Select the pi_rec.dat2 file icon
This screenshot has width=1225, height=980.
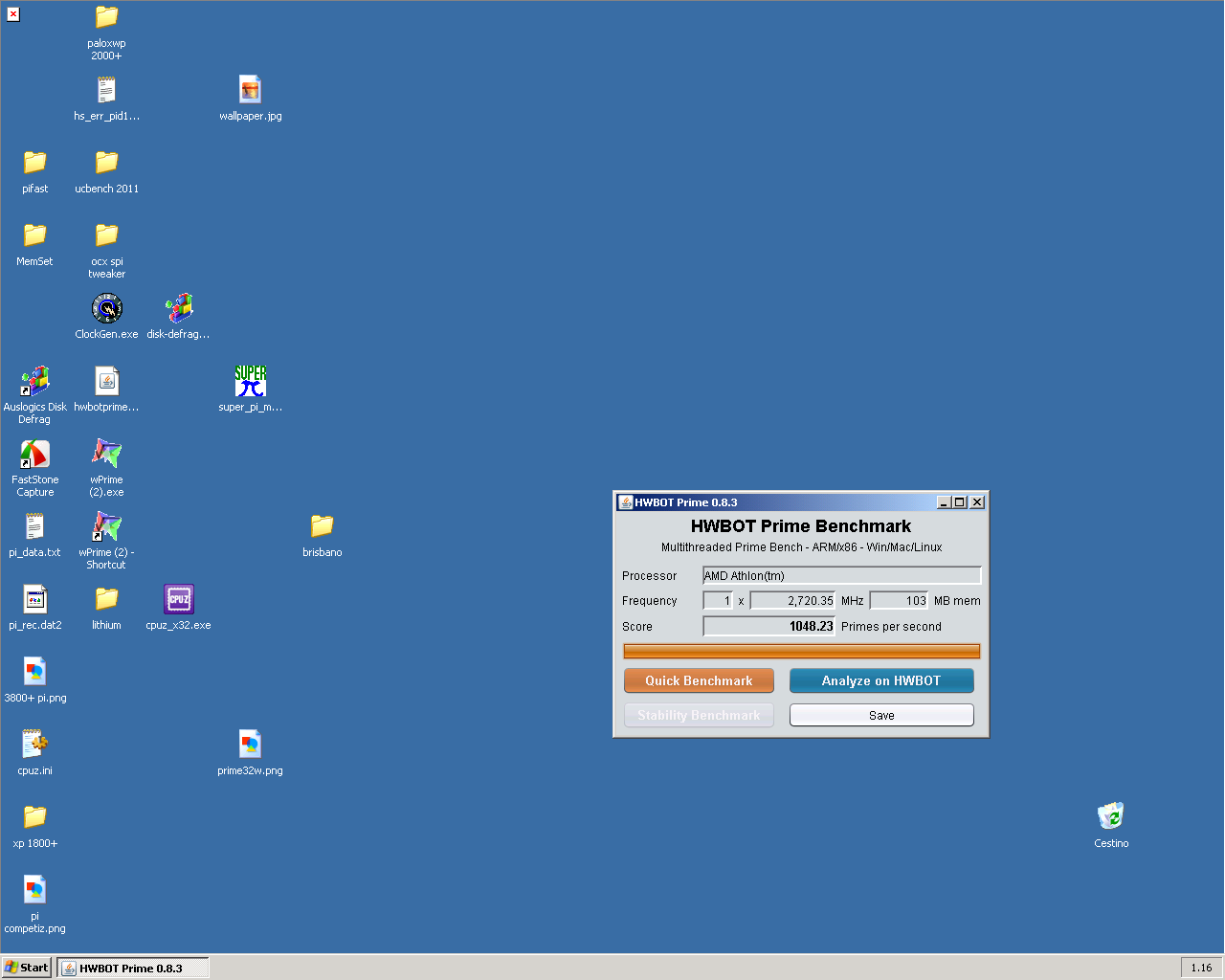tap(35, 599)
